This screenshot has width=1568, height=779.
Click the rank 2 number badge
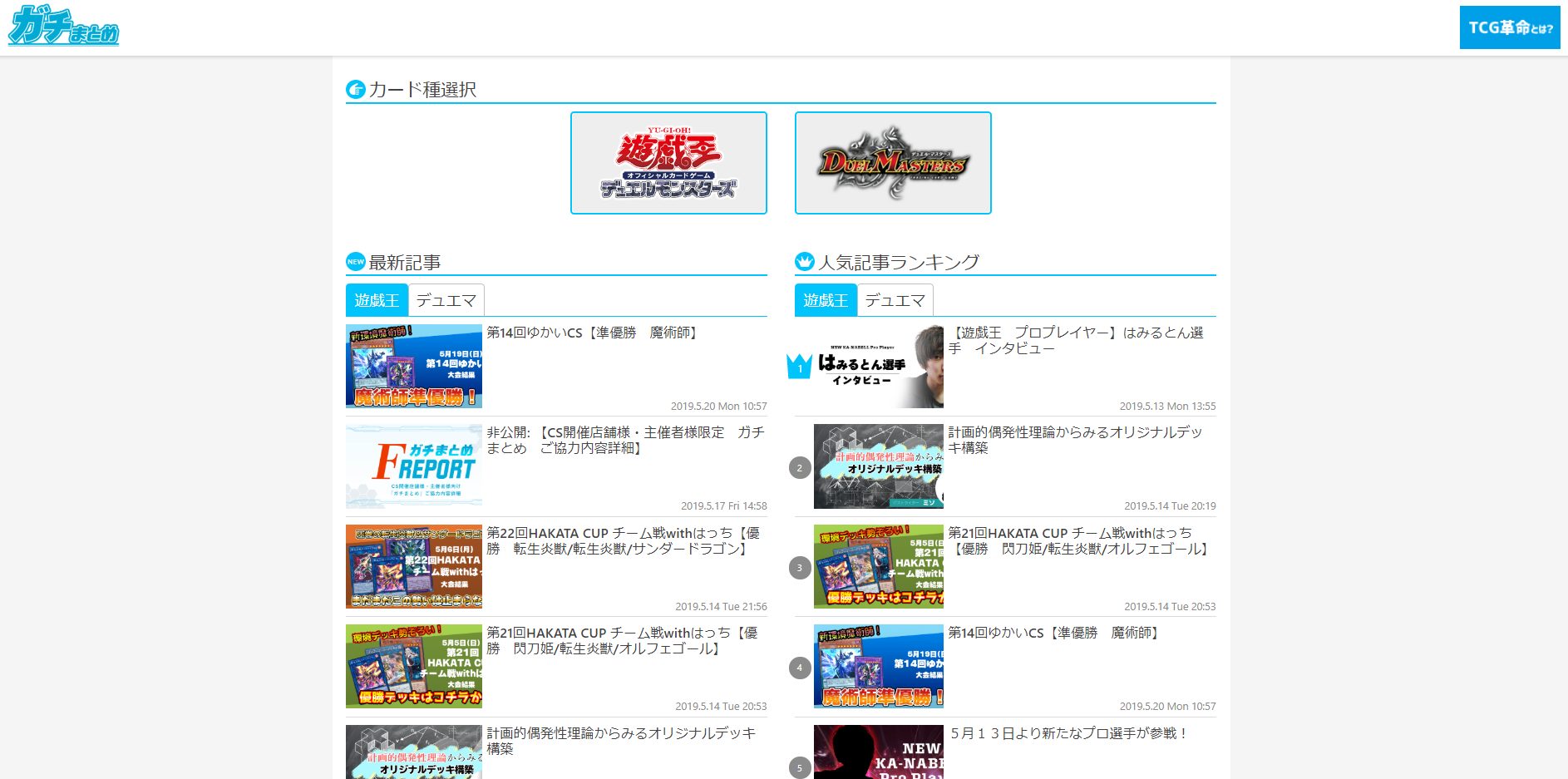tap(800, 467)
